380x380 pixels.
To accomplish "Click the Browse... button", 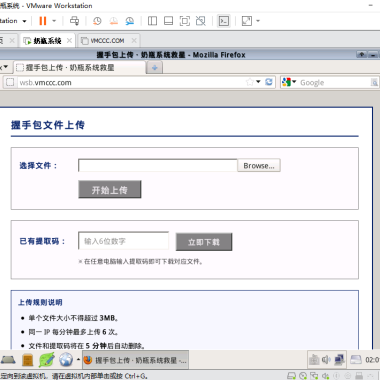I will coord(259,165).
